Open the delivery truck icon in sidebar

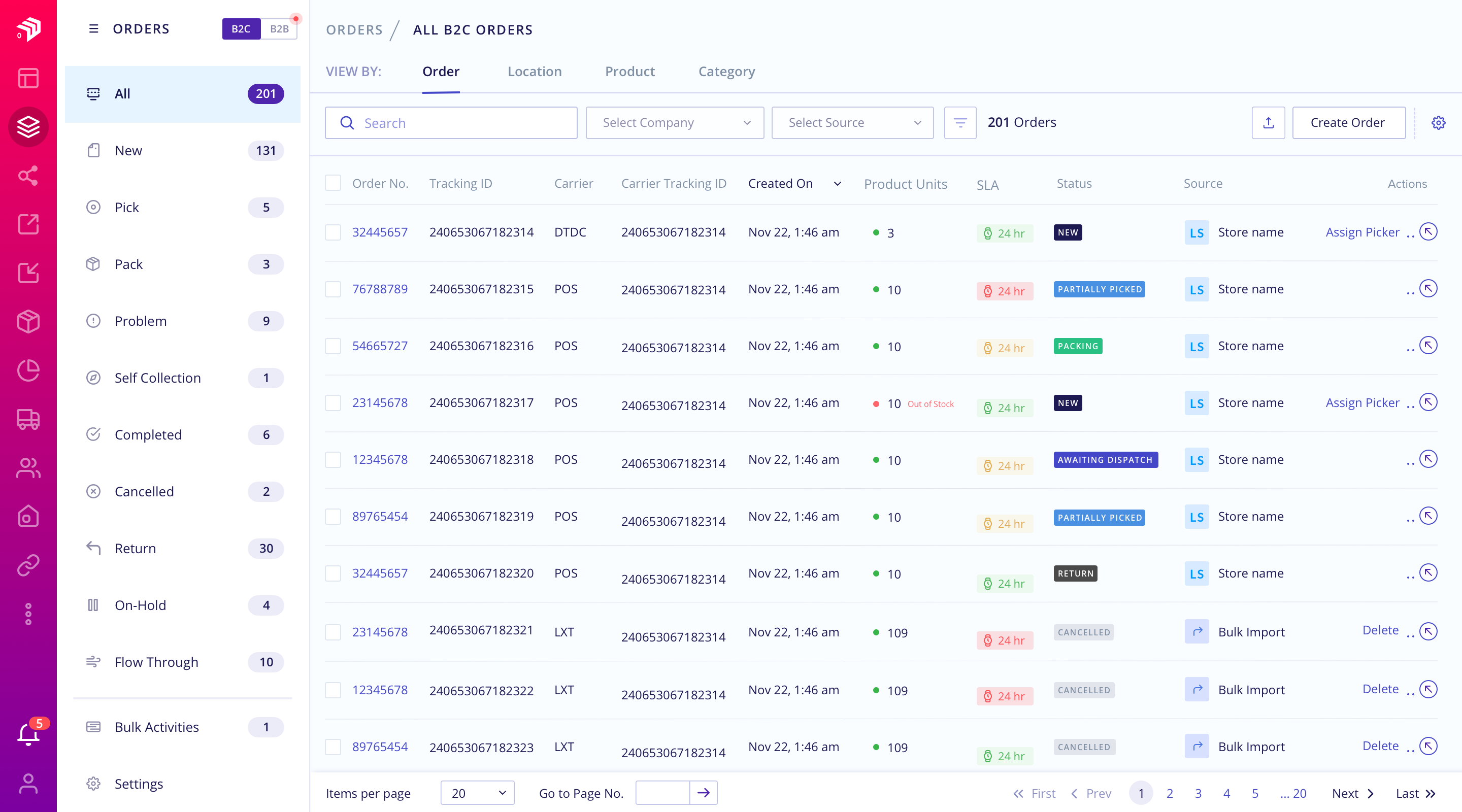click(x=28, y=419)
